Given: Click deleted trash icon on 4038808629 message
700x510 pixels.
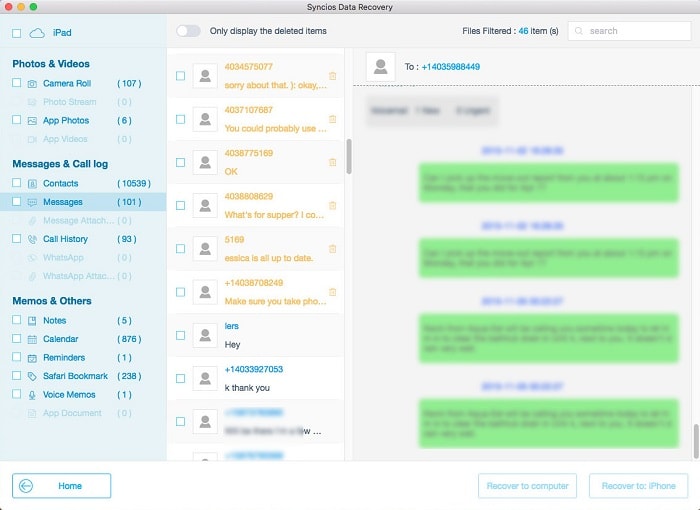Looking at the screenshot, I should click(333, 205).
